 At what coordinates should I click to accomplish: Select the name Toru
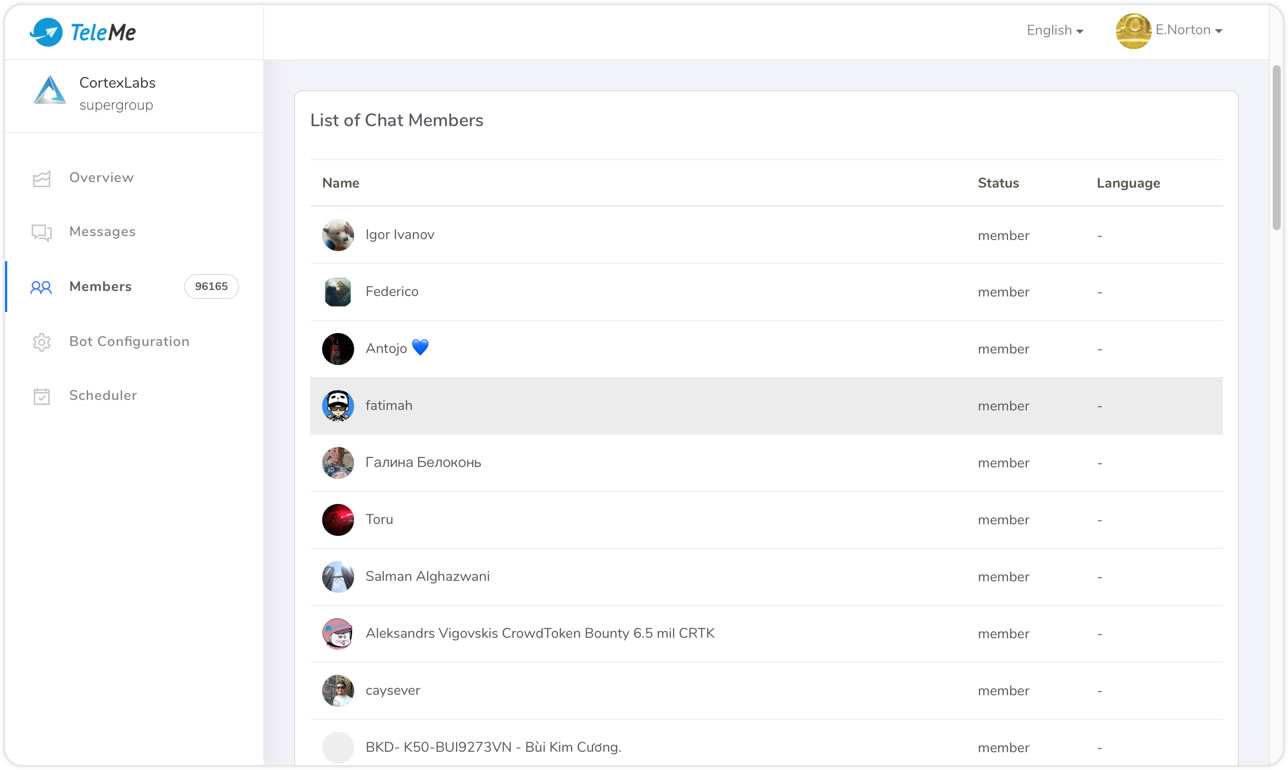379,520
